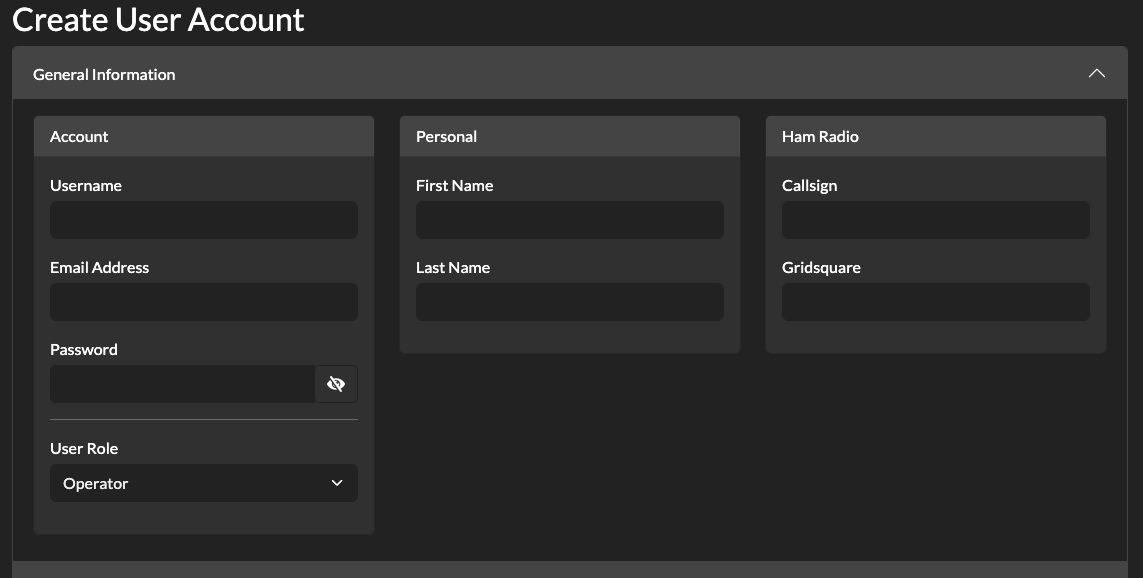Screen dimensions: 1143x578
Task: Activate the Callsign text field
Action: (x=936, y=220)
